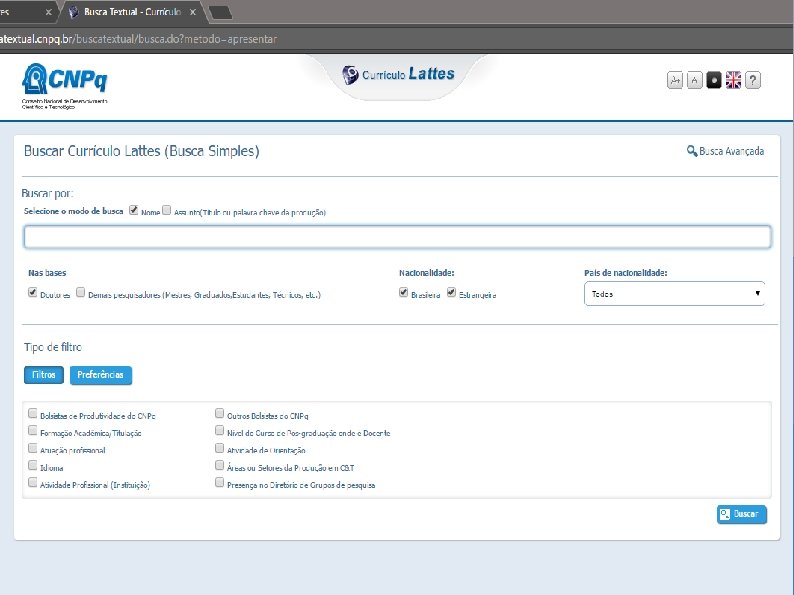Open País de nacionalidade dropdown
The width and height of the screenshot is (794, 595).
[x=674, y=294]
